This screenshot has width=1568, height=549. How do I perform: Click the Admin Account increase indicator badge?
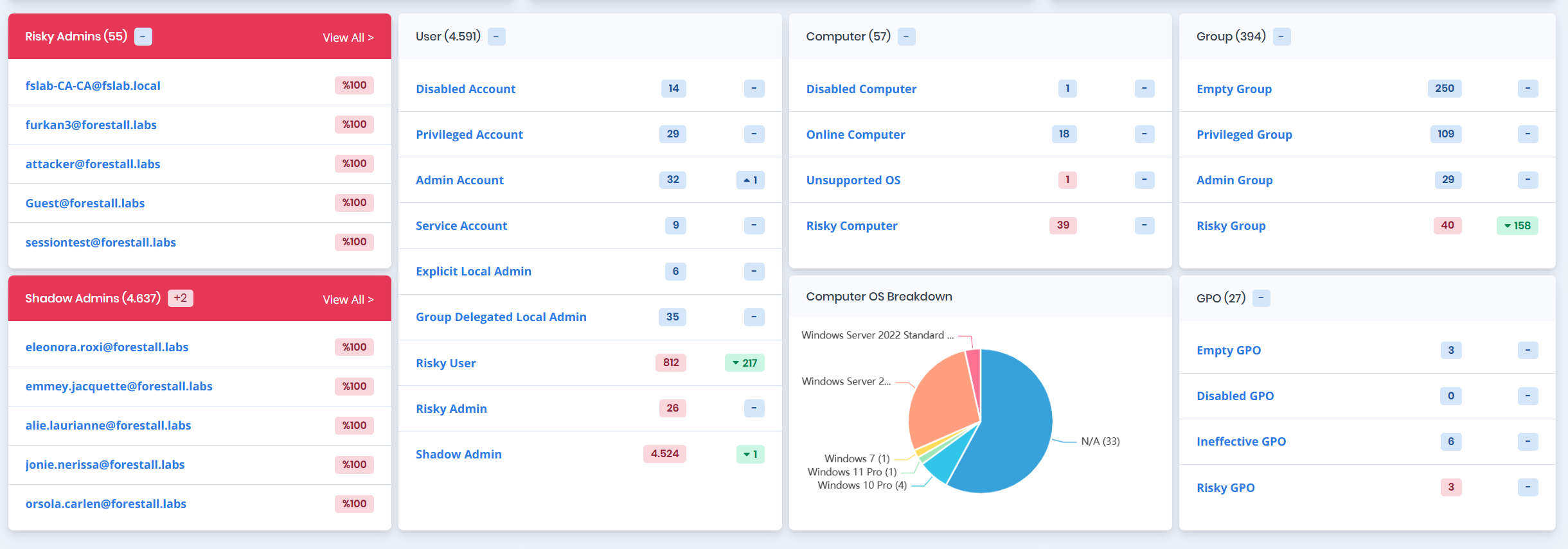click(x=750, y=180)
